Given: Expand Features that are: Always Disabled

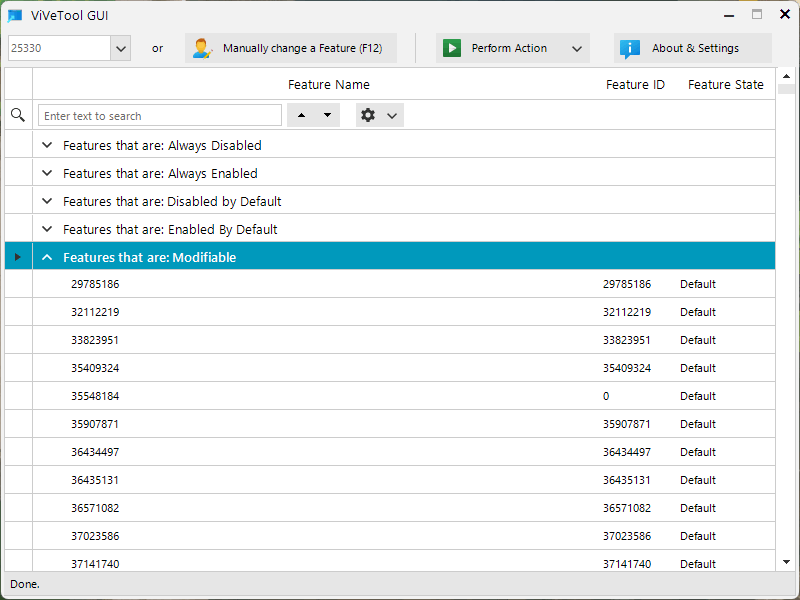Looking at the screenshot, I should coord(47,145).
